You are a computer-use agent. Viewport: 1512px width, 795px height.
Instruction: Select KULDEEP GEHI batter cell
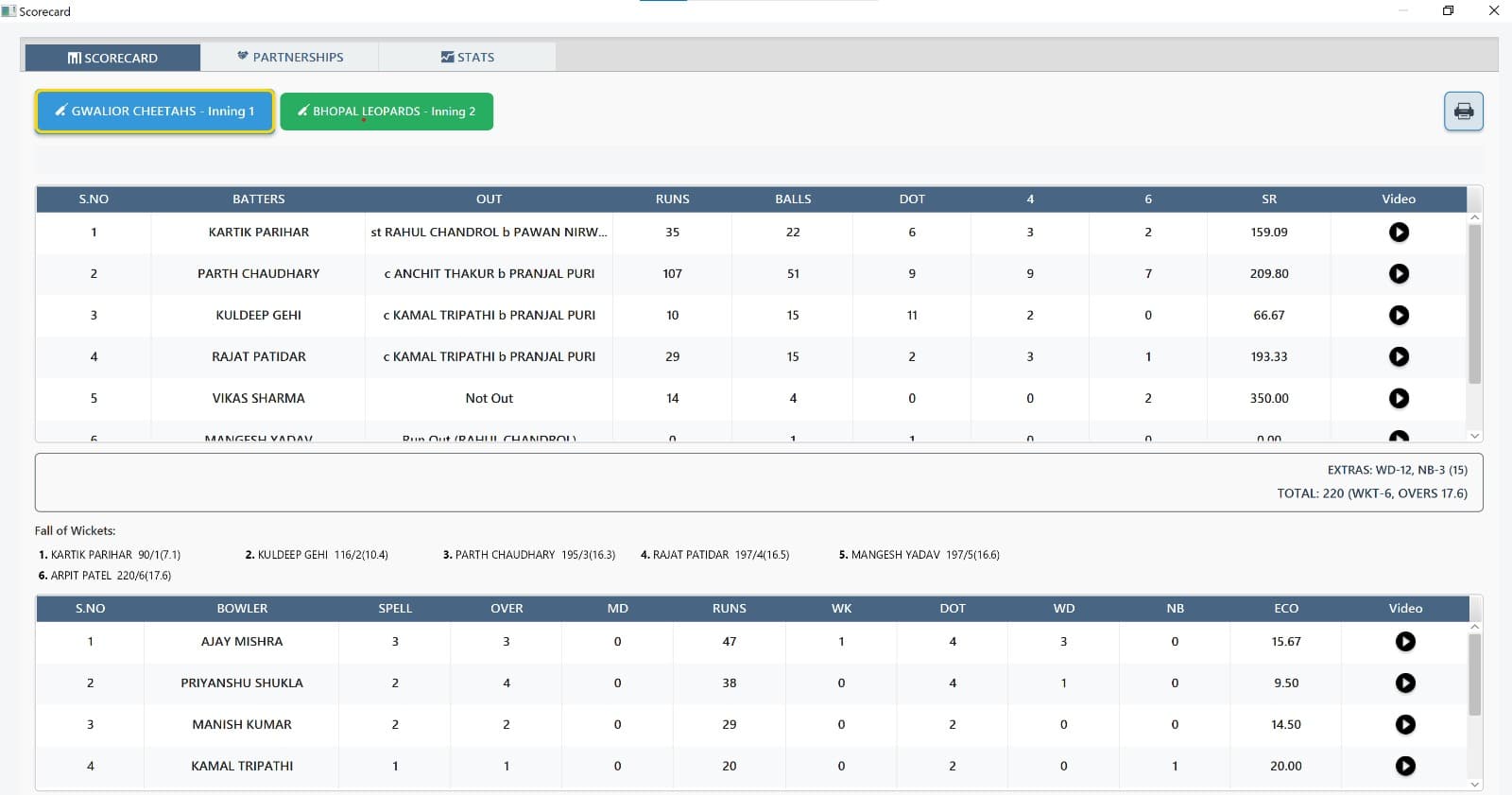[x=258, y=315]
